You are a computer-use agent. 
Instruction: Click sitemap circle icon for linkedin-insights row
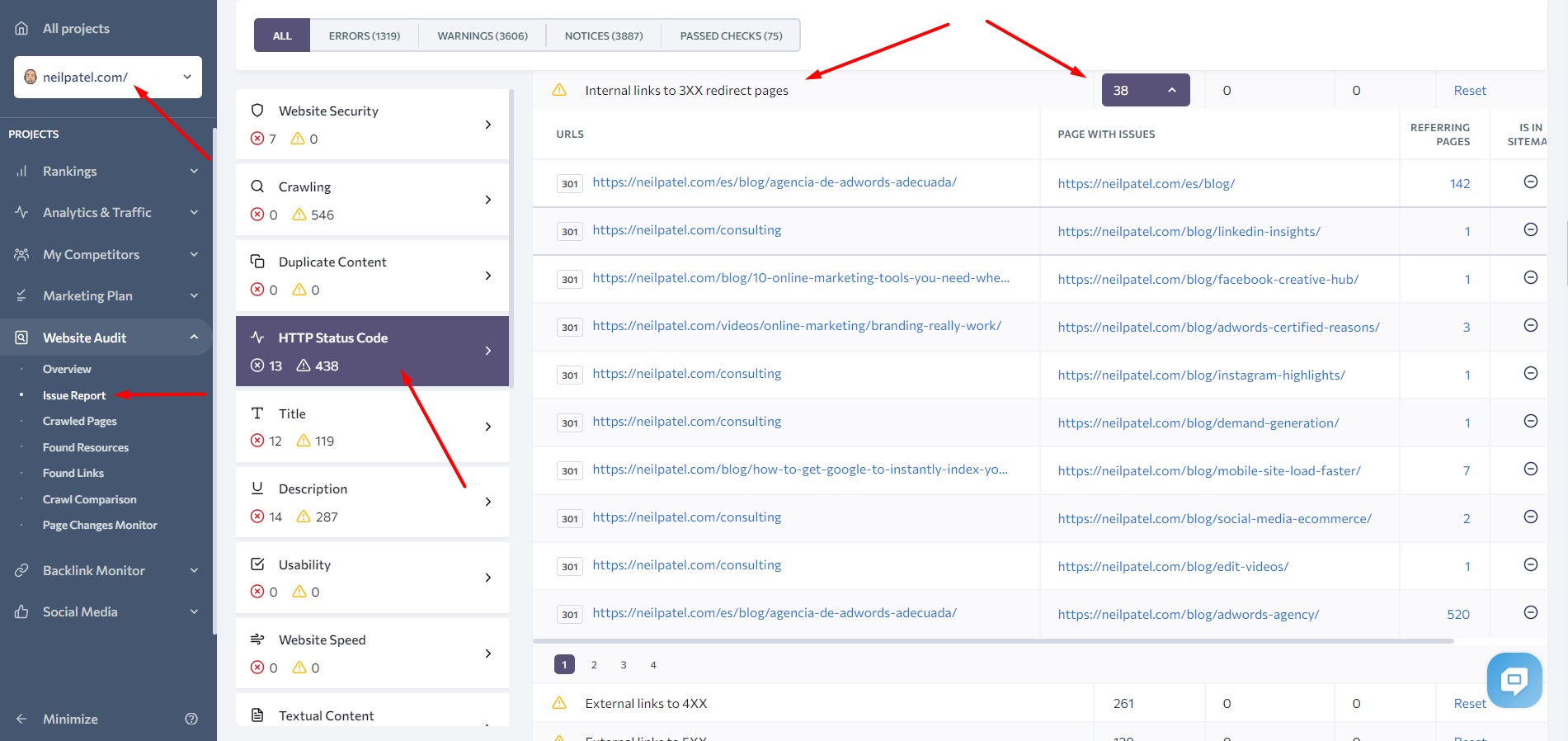click(x=1531, y=229)
